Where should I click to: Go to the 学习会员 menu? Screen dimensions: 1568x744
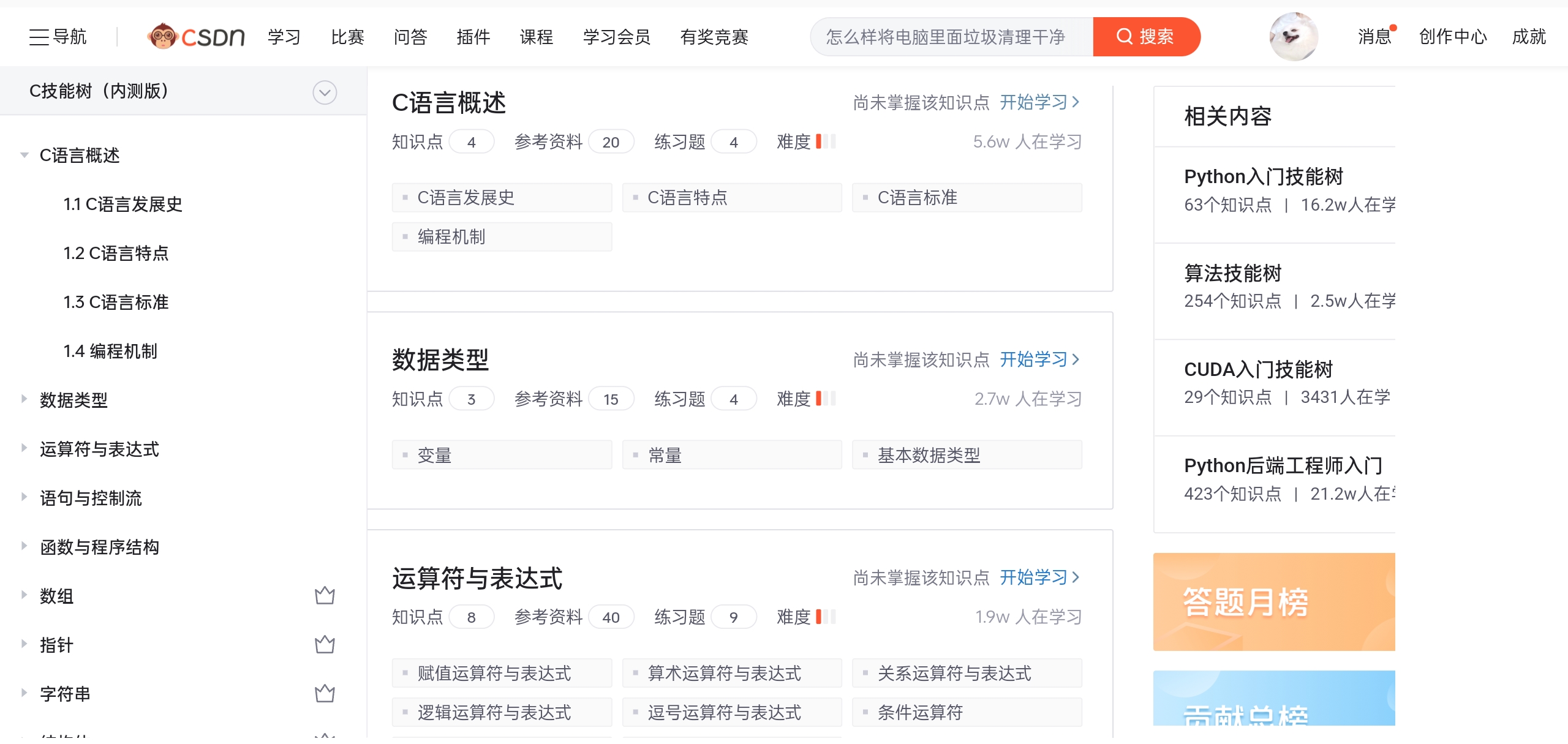point(616,37)
